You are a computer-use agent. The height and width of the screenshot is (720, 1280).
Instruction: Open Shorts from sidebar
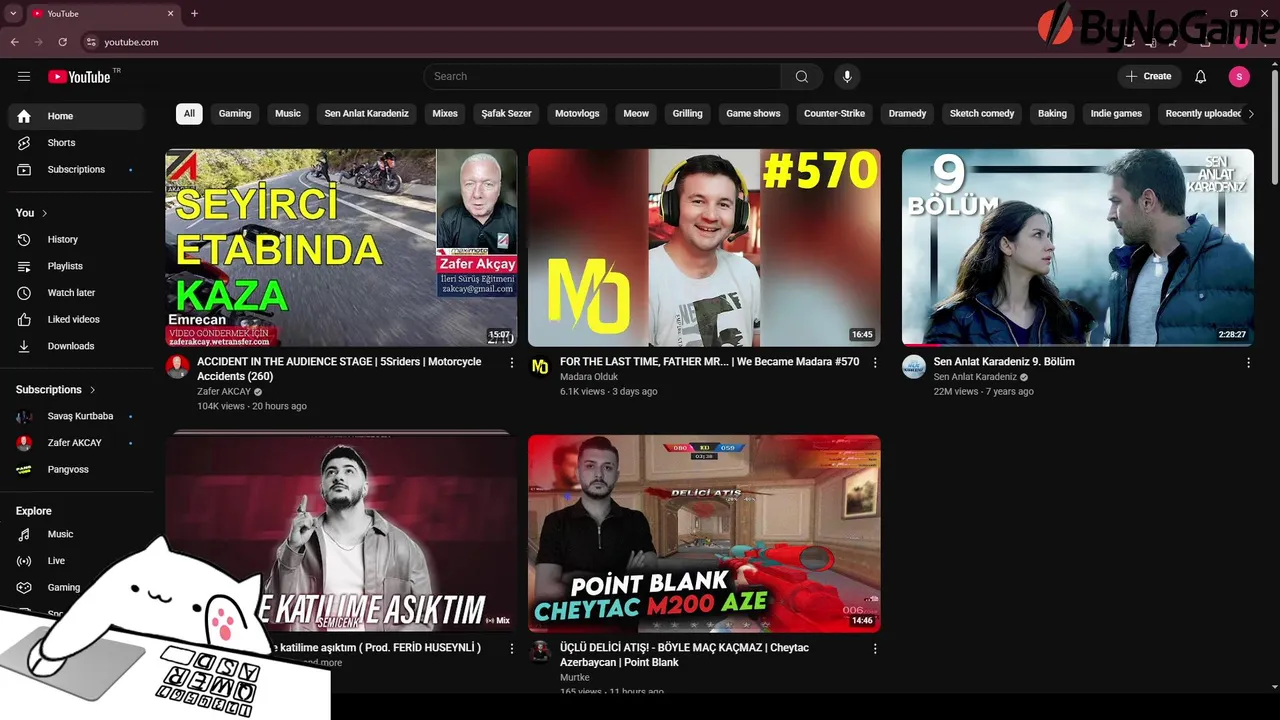[x=77, y=143]
